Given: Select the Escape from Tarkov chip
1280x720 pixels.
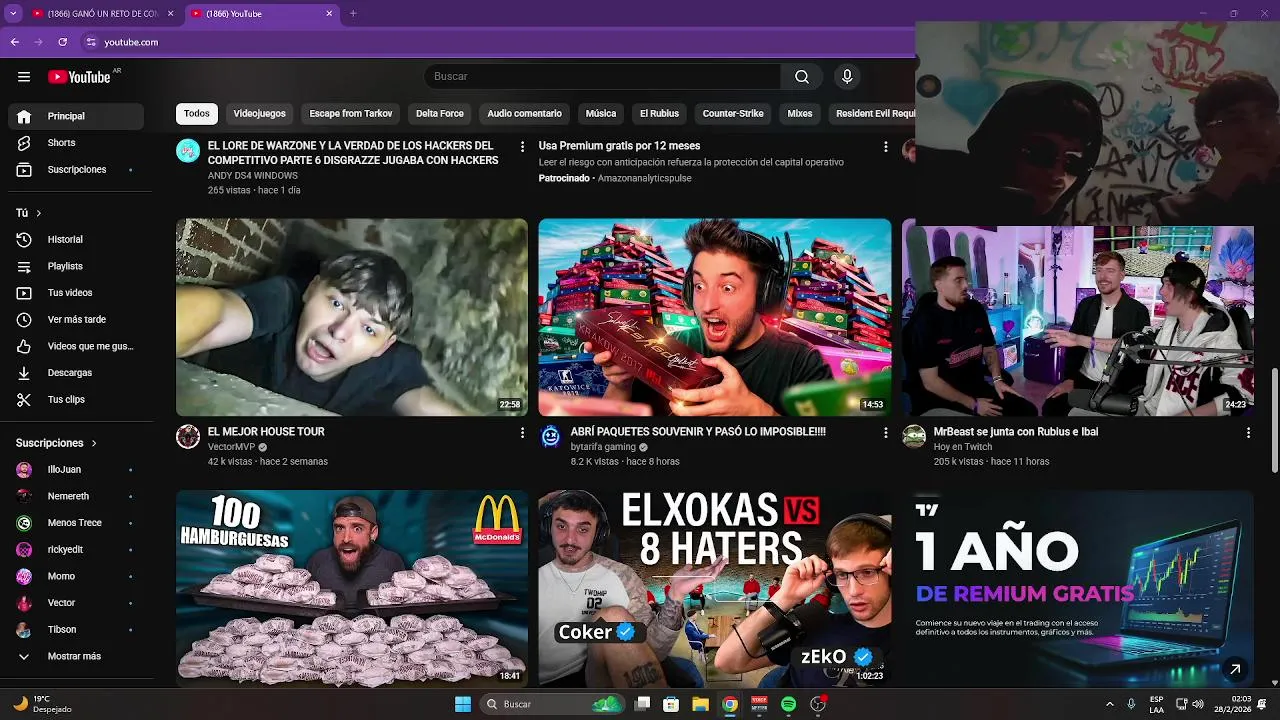Looking at the screenshot, I should click(x=351, y=114).
